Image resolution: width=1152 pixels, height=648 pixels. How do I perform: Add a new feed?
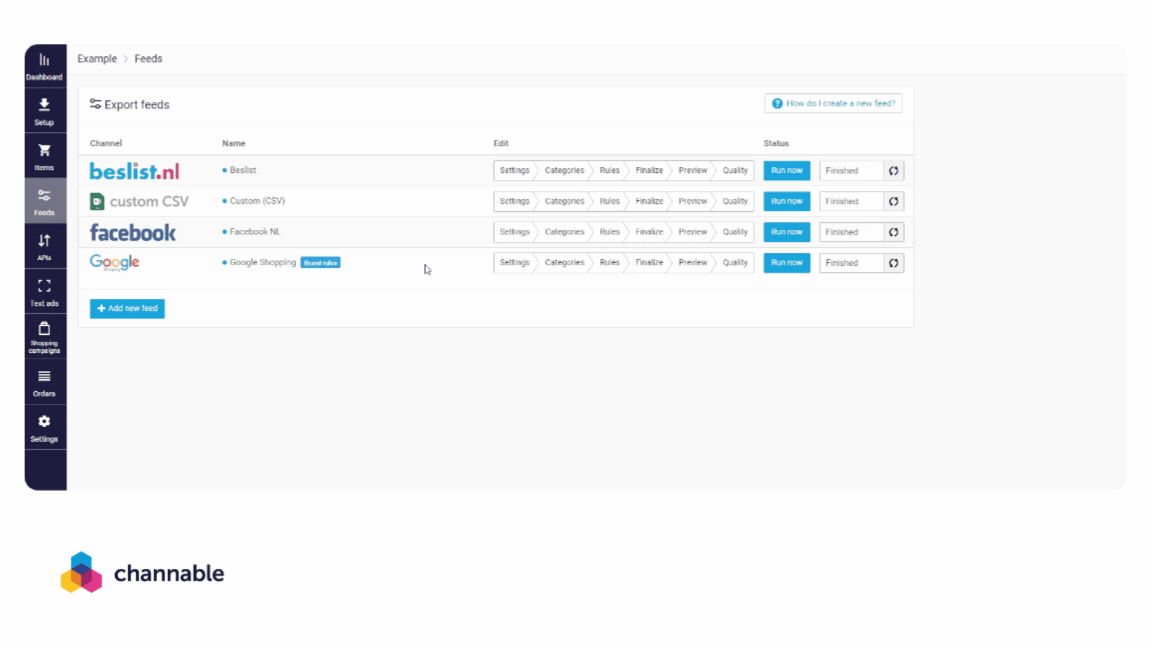tap(127, 309)
